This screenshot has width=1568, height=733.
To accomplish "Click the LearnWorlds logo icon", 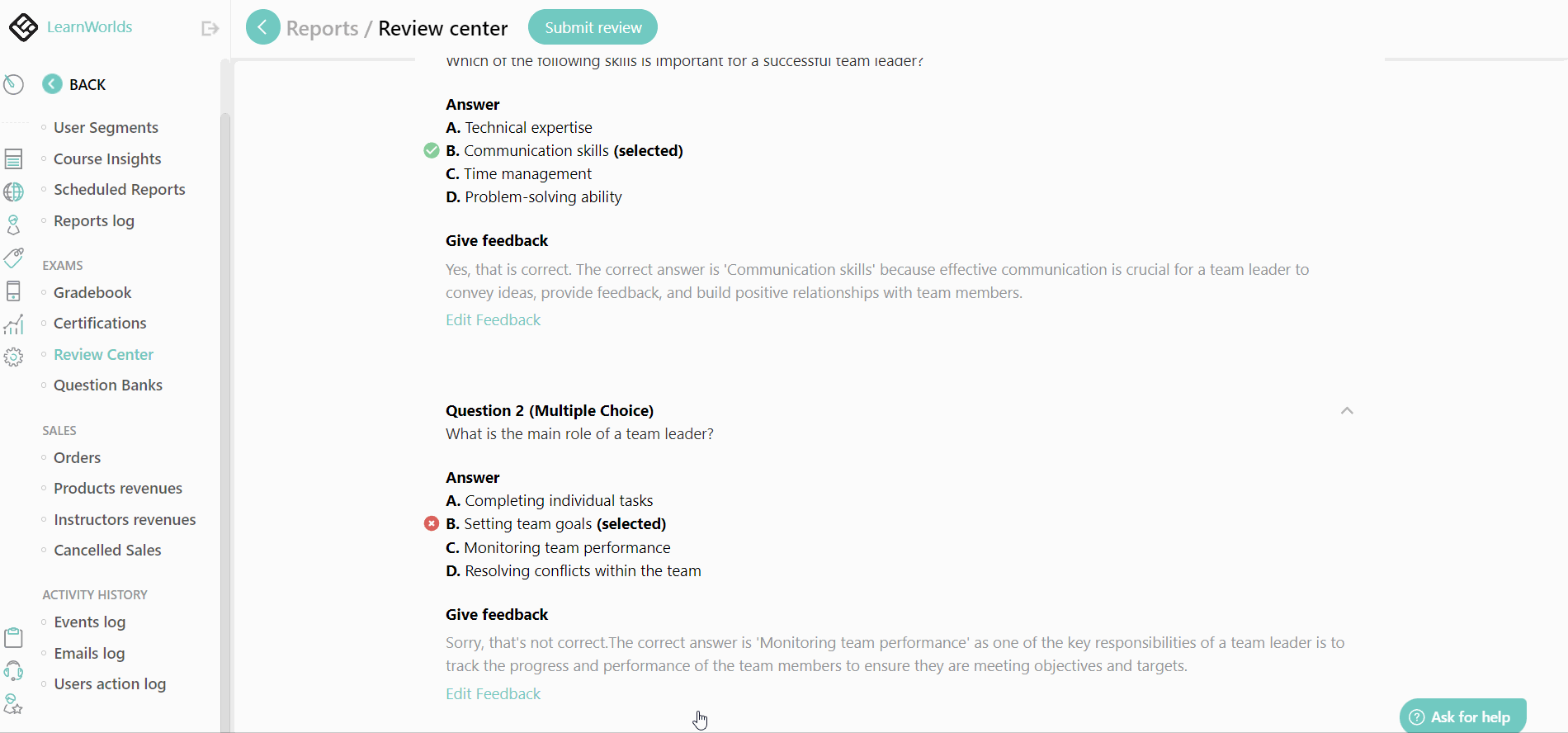I will pyautogui.click(x=23, y=27).
